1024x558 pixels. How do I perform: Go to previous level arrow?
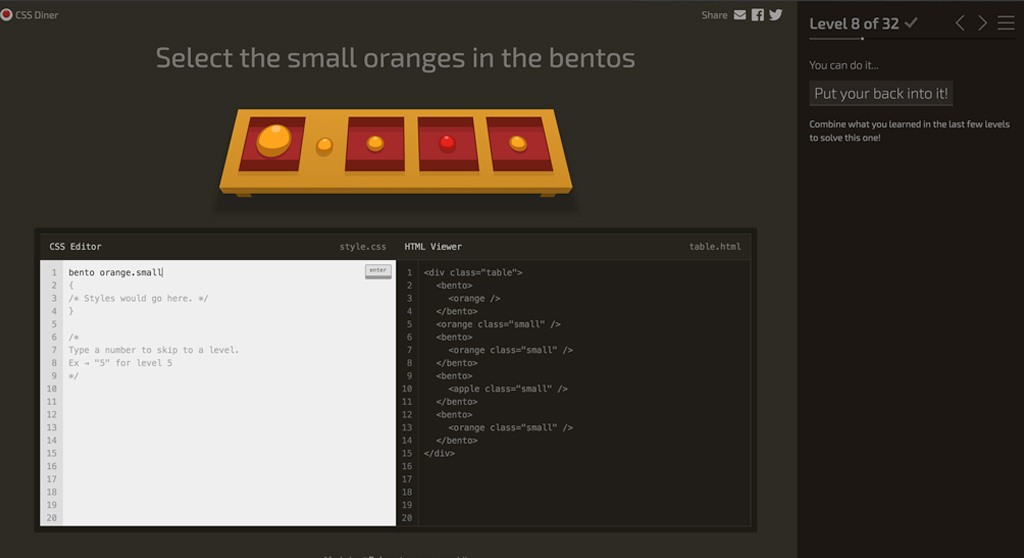pyautogui.click(x=960, y=23)
